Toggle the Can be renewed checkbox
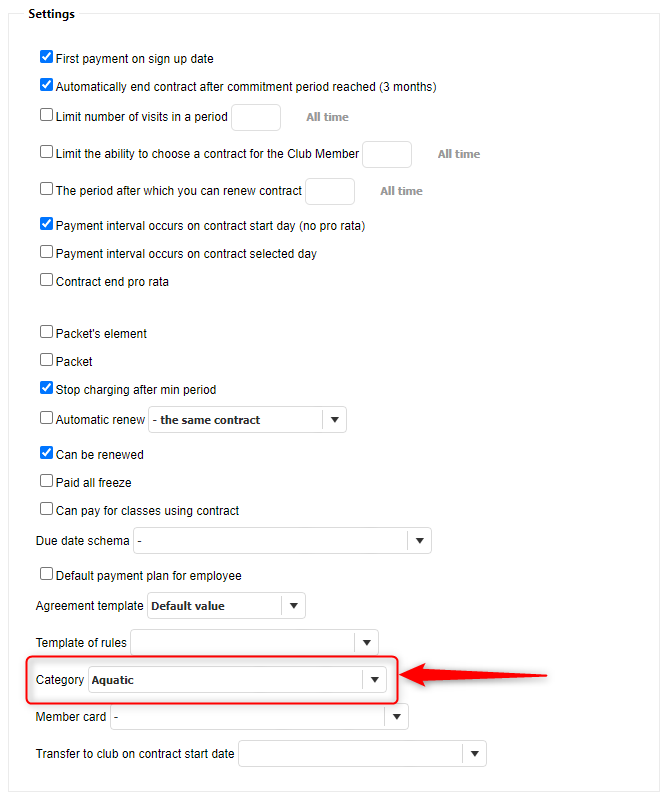This screenshot has width=665, height=797. [46, 453]
